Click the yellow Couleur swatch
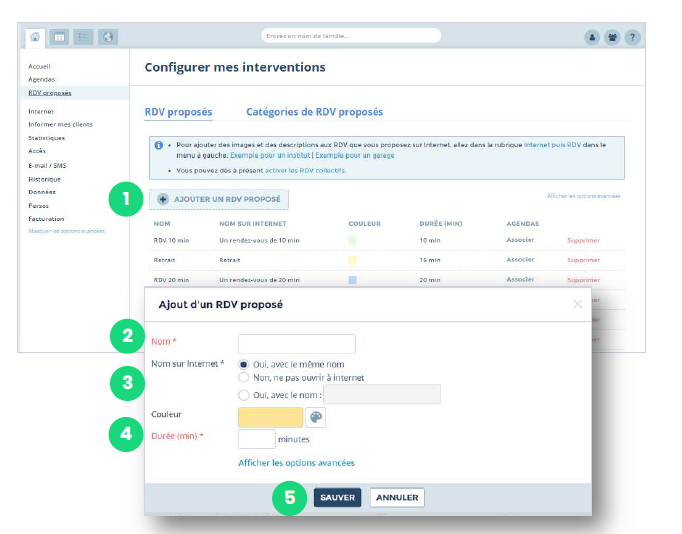Viewport: 682px width, 534px height. click(x=270, y=418)
